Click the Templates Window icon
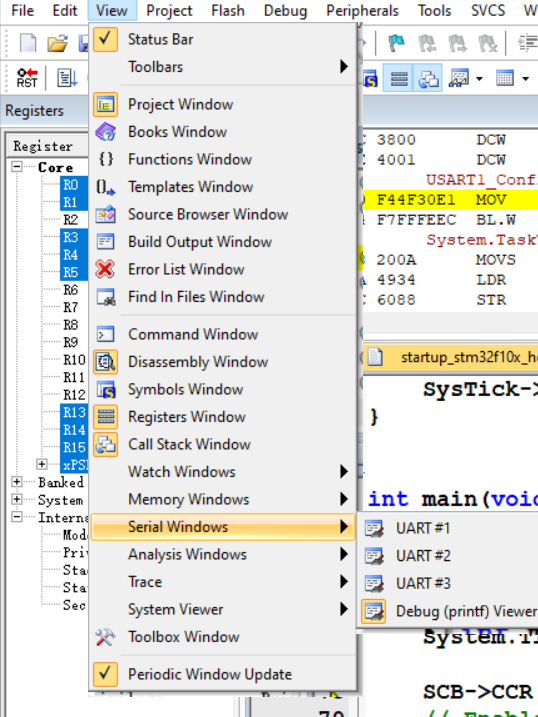The width and height of the screenshot is (538, 717). point(106,187)
